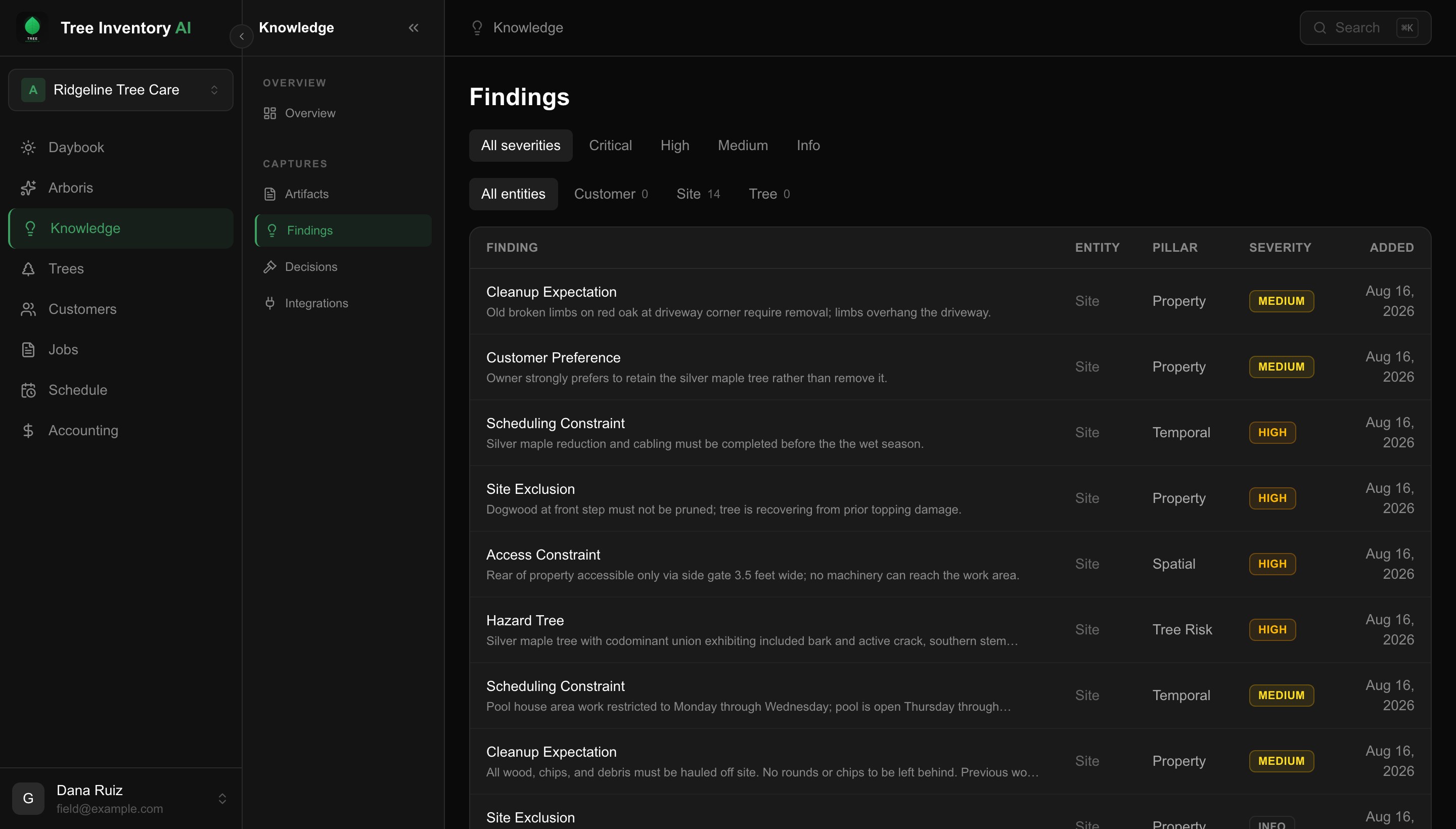Viewport: 1456px width, 829px height.
Task: Click the Dana Ruiz avatar
Action: (x=28, y=798)
